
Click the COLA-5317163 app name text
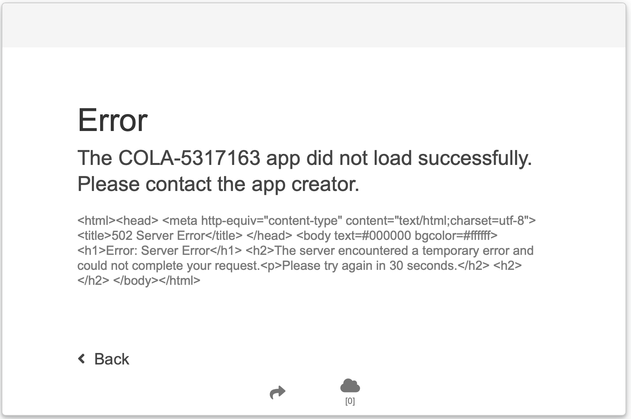pyautogui.click(x=189, y=157)
